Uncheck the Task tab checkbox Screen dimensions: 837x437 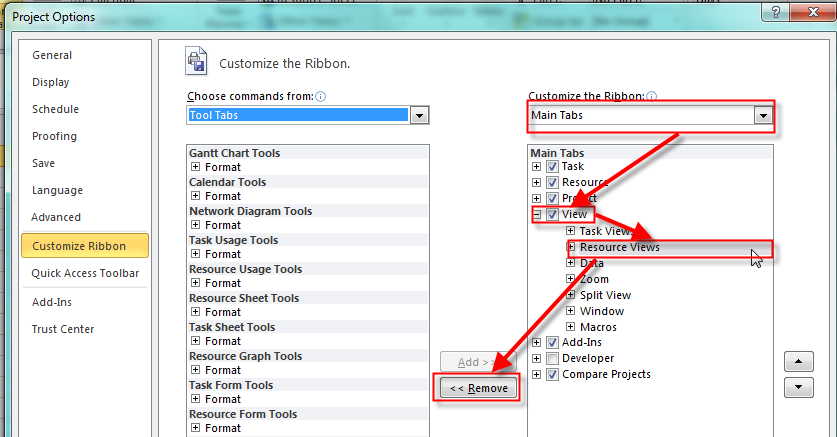pos(552,167)
